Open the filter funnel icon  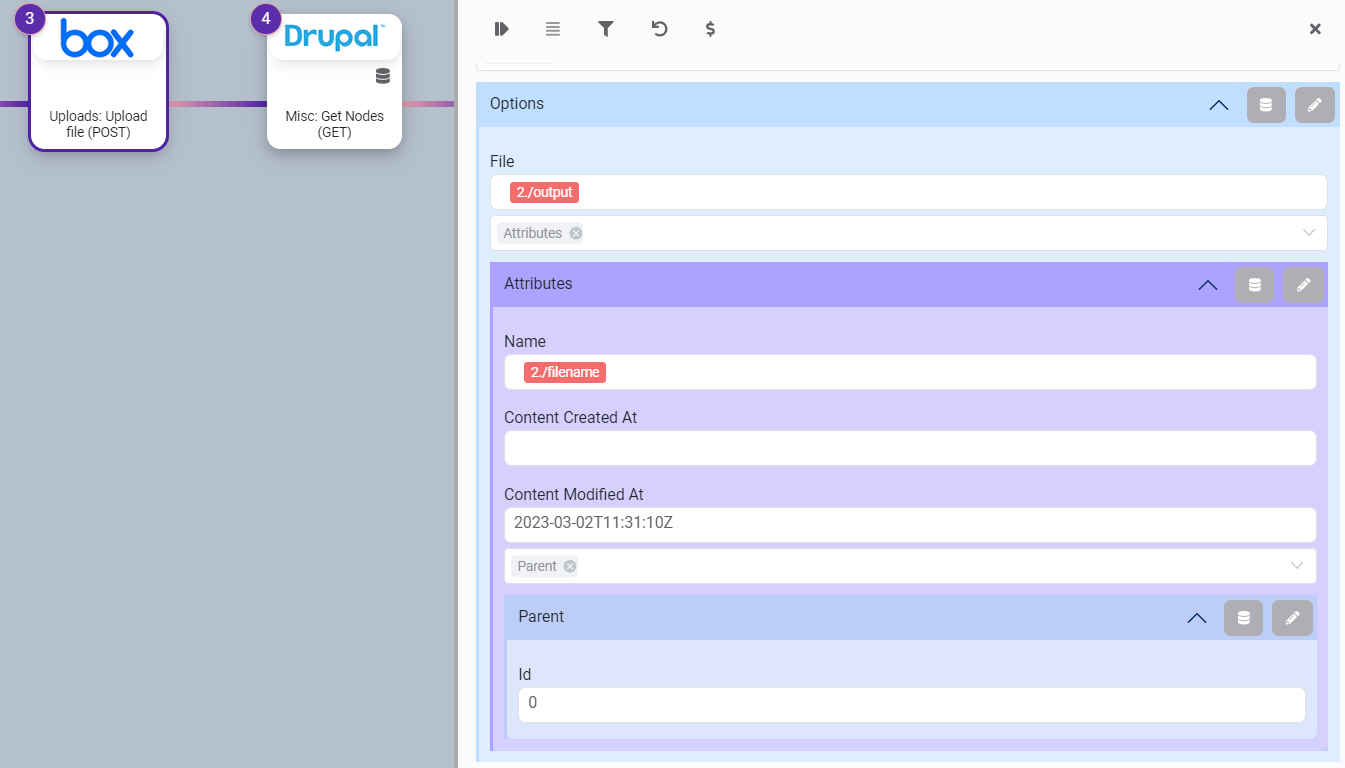605,29
